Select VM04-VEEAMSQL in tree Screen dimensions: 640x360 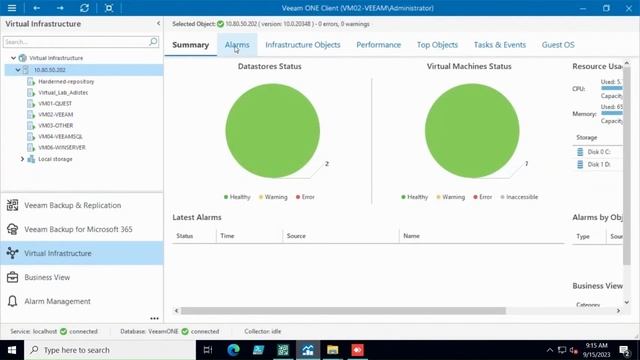60,137
